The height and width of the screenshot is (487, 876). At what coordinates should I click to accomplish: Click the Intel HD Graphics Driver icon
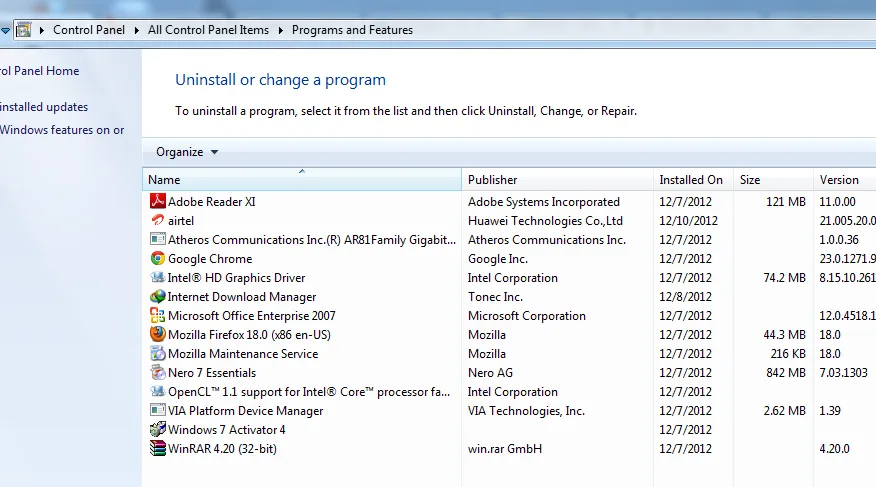point(158,277)
